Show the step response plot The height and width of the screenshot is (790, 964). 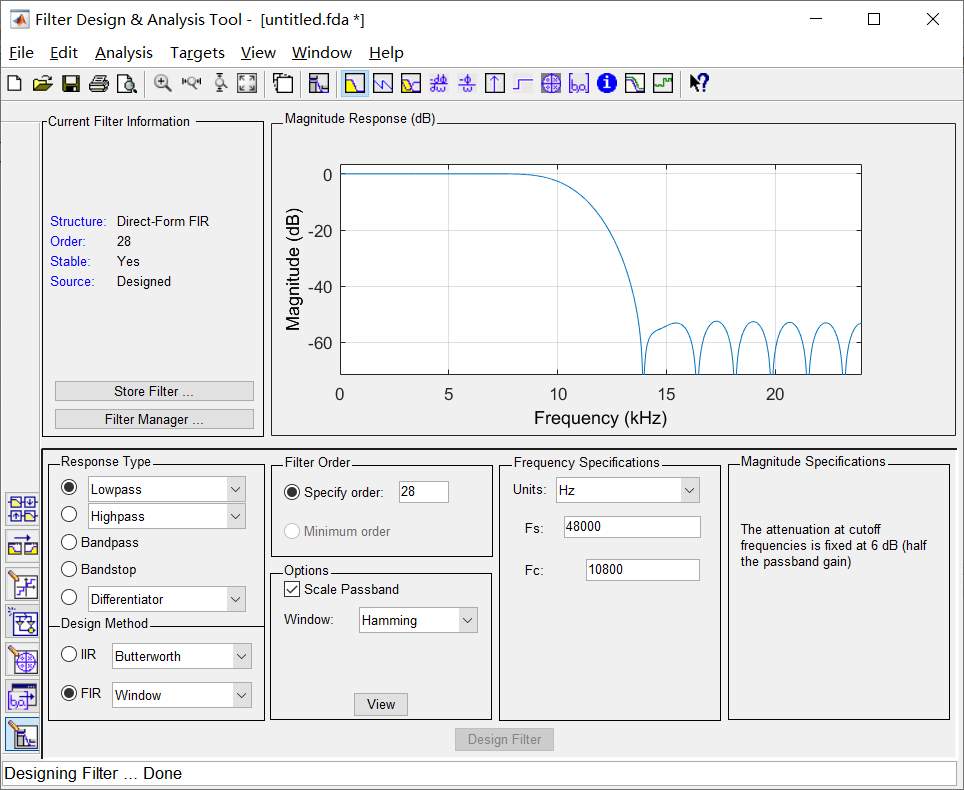click(523, 83)
